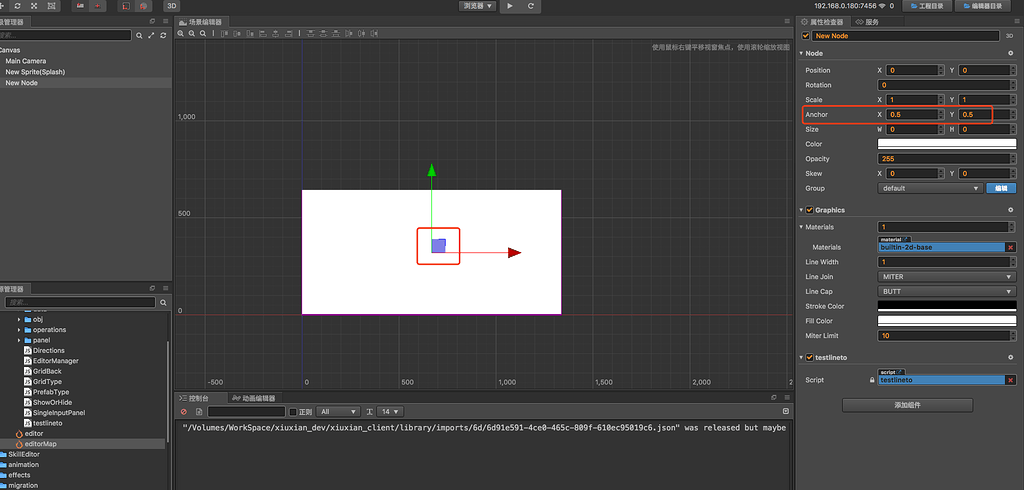This screenshot has height=490, width=1024.
Task: Toggle the 3D button beside node name
Action: (1010, 36)
